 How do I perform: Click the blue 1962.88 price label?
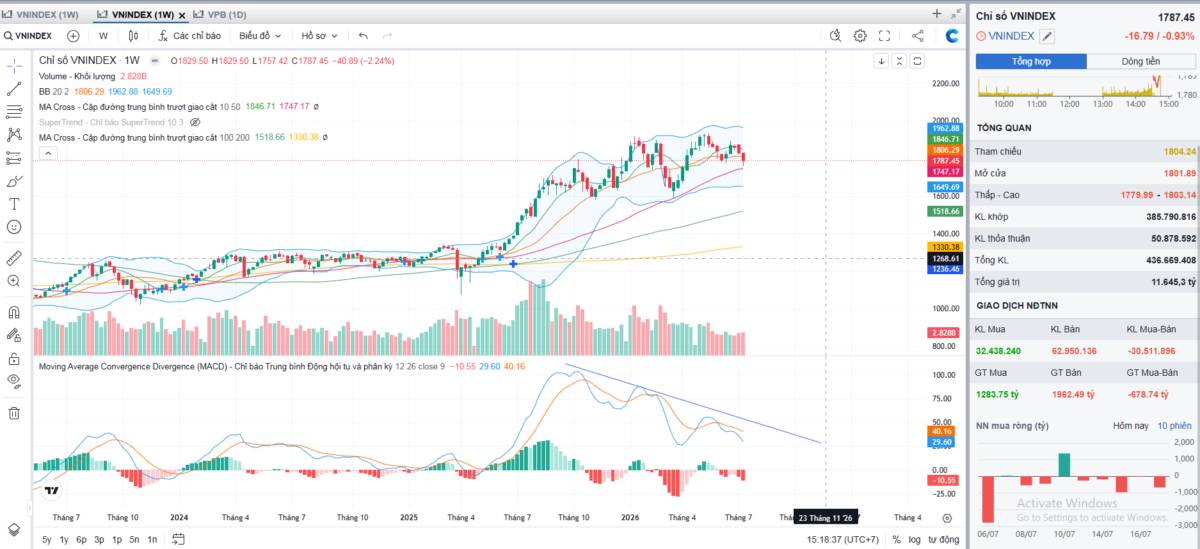click(946, 128)
